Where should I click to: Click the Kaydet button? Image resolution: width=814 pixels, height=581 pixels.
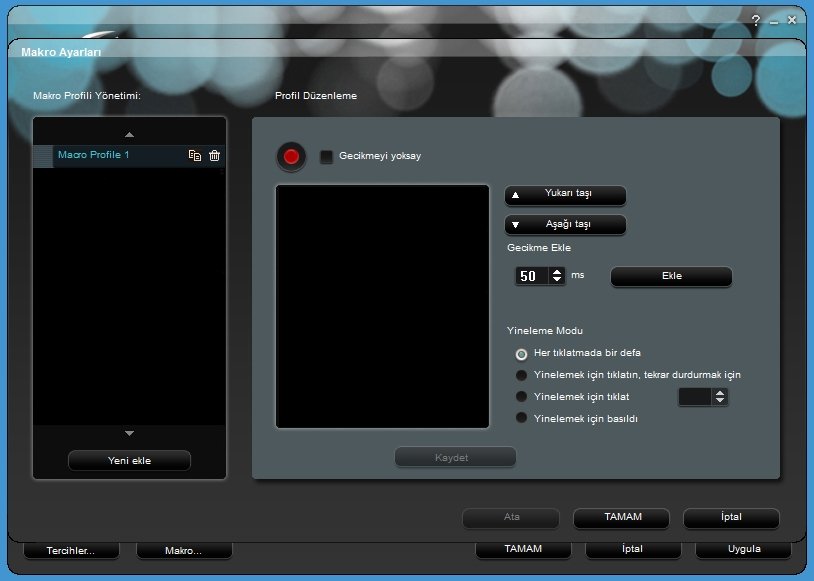tap(455, 457)
